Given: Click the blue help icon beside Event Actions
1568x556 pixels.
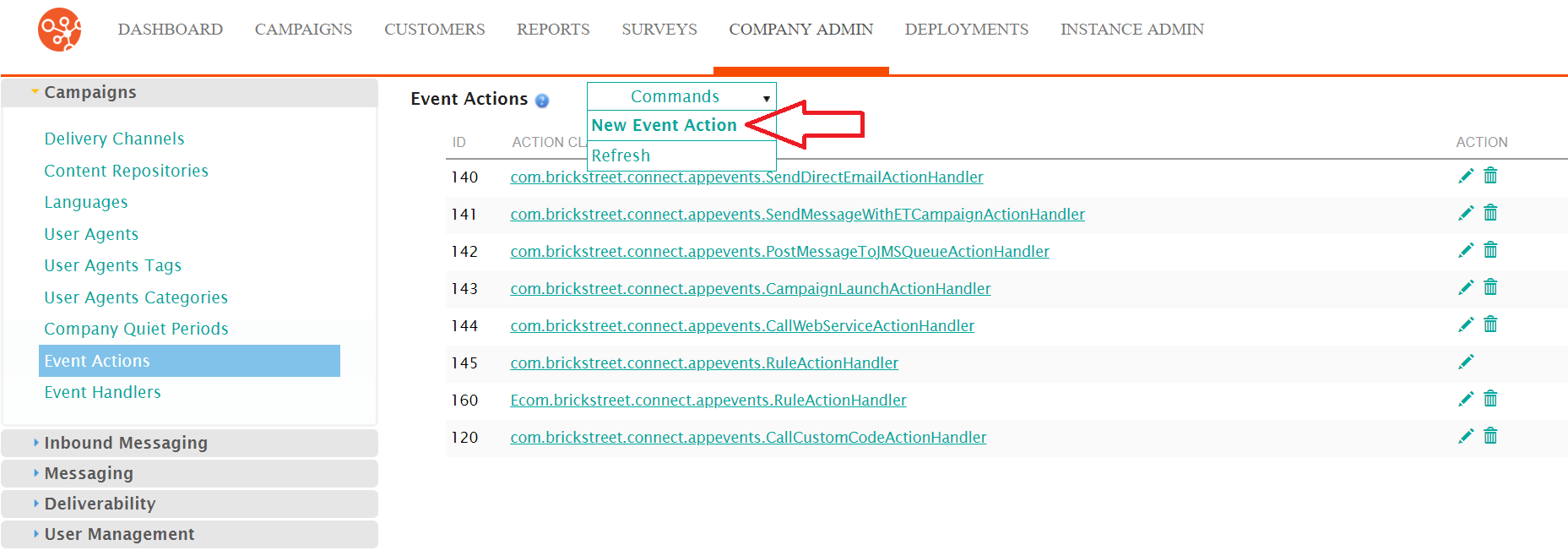Looking at the screenshot, I should pyautogui.click(x=542, y=101).
